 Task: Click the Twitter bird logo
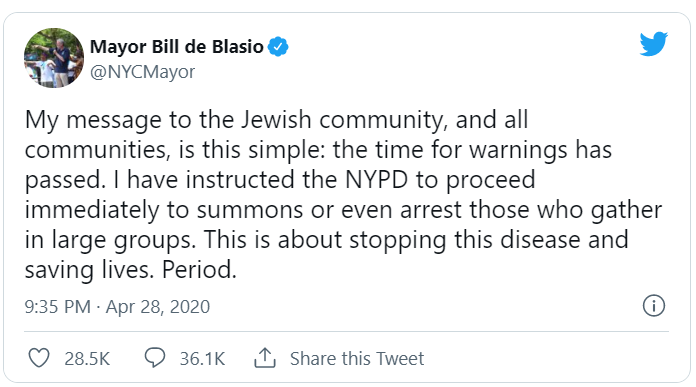point(653,43)
